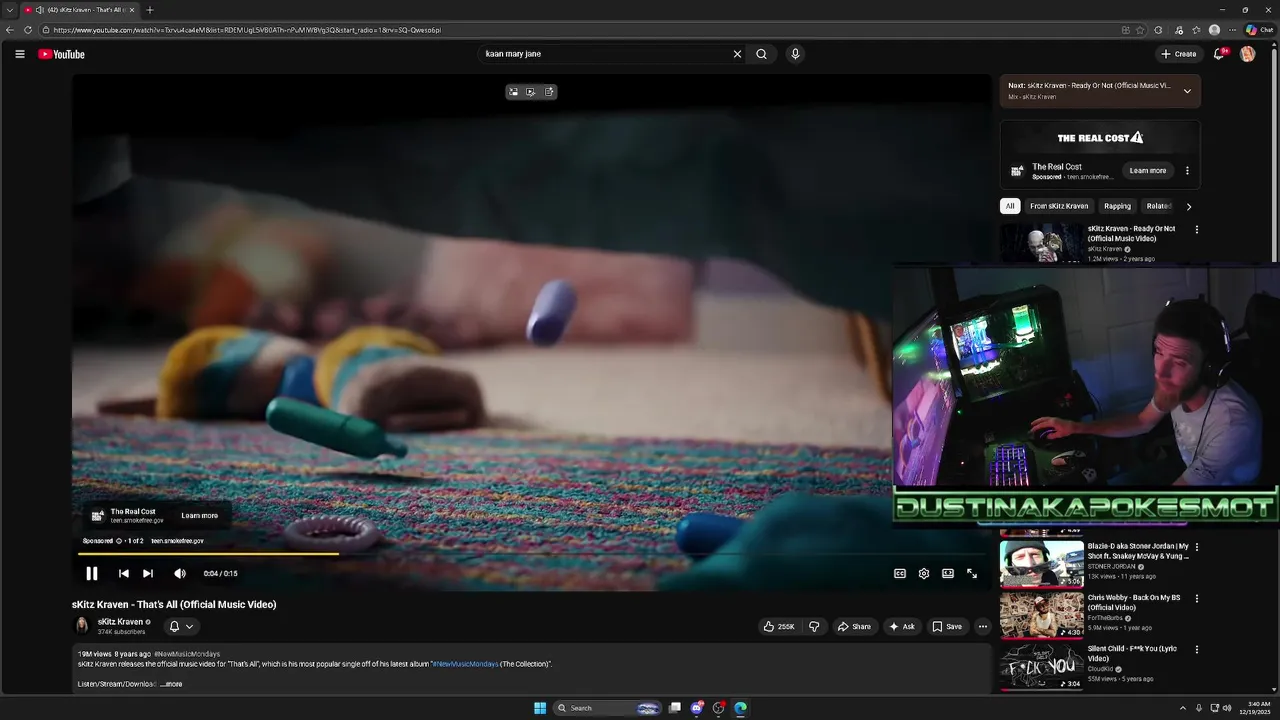Open options for Silent Child video

pos(1196,650)
